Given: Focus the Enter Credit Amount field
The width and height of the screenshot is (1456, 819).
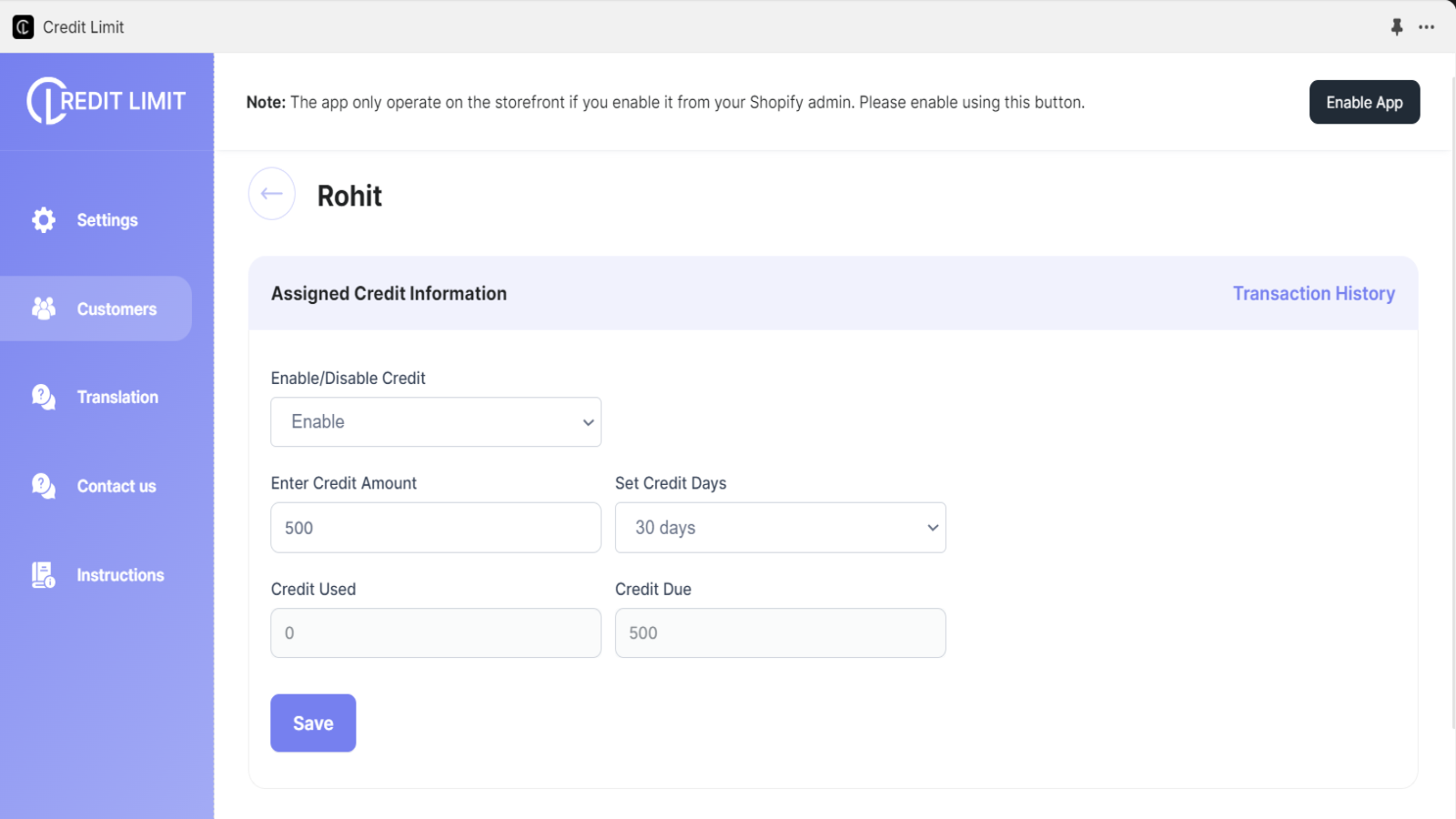Looking at the screenshot, I should click(x=436, y=528).
